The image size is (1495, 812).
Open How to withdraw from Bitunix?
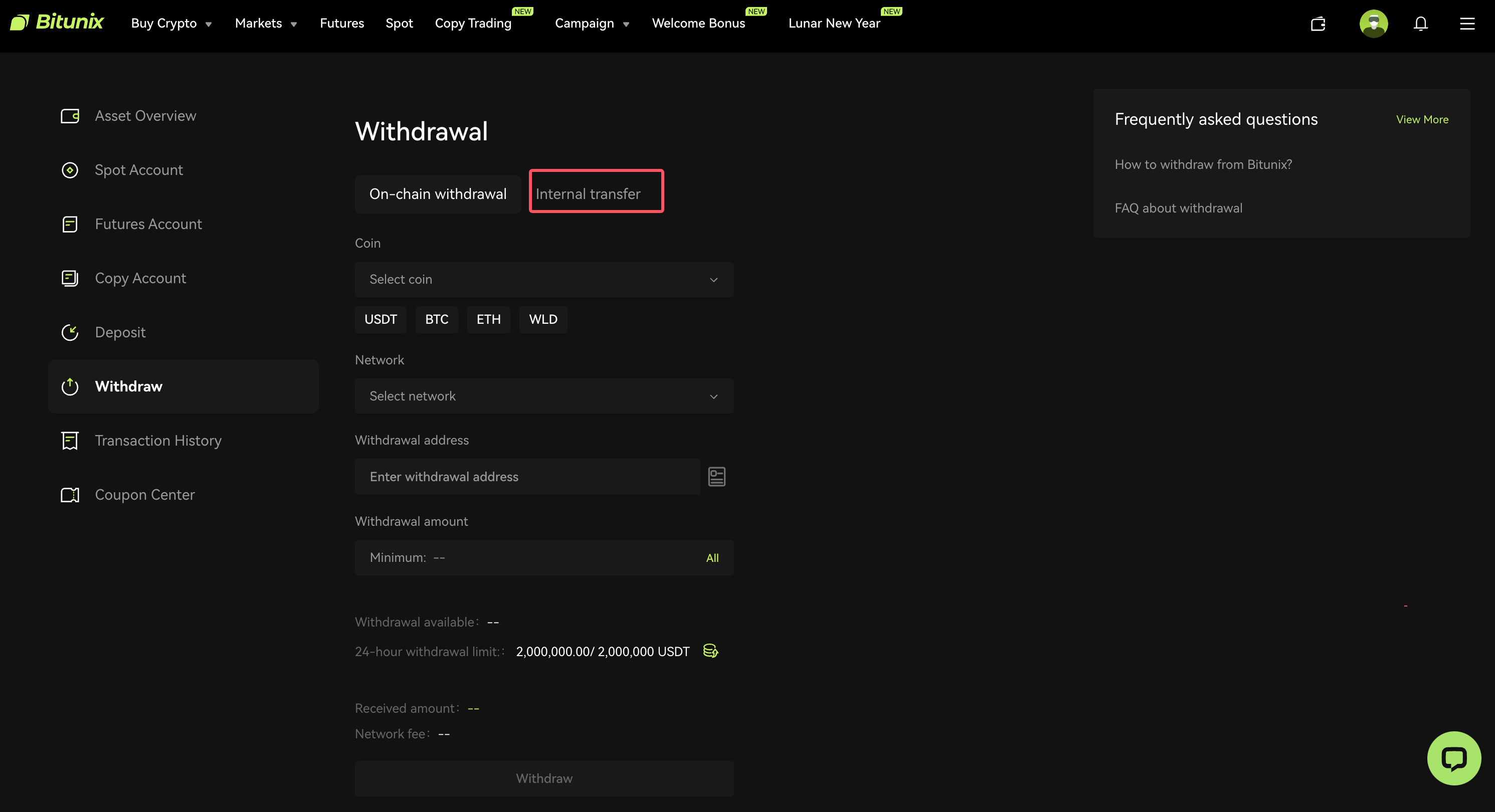click(1203, 165)
